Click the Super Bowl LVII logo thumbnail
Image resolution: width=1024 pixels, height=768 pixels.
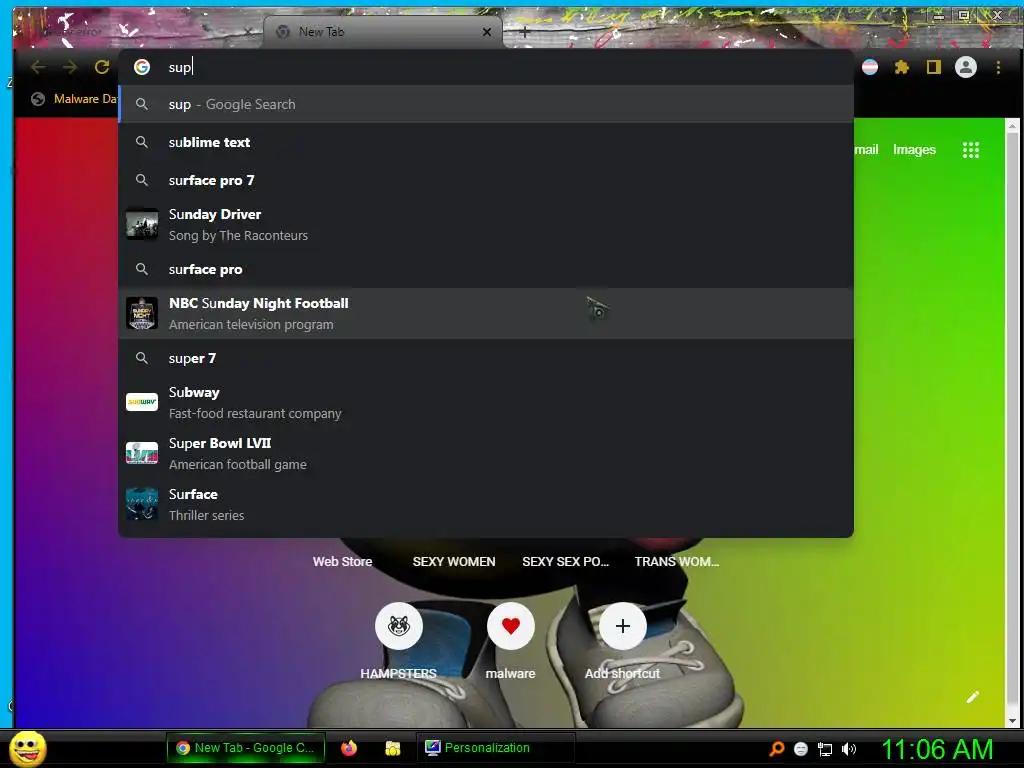[x=142, y=453]
